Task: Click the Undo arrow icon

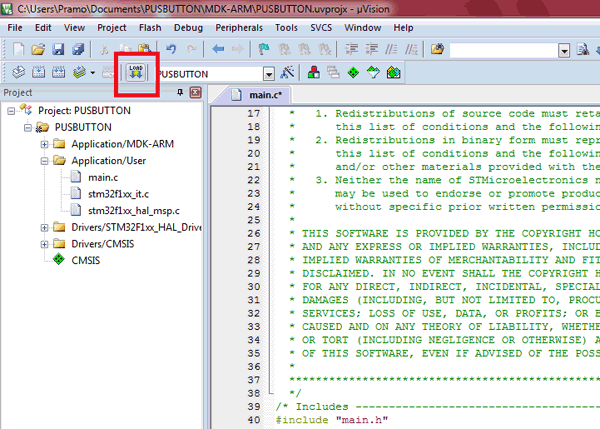Action: 172,49
